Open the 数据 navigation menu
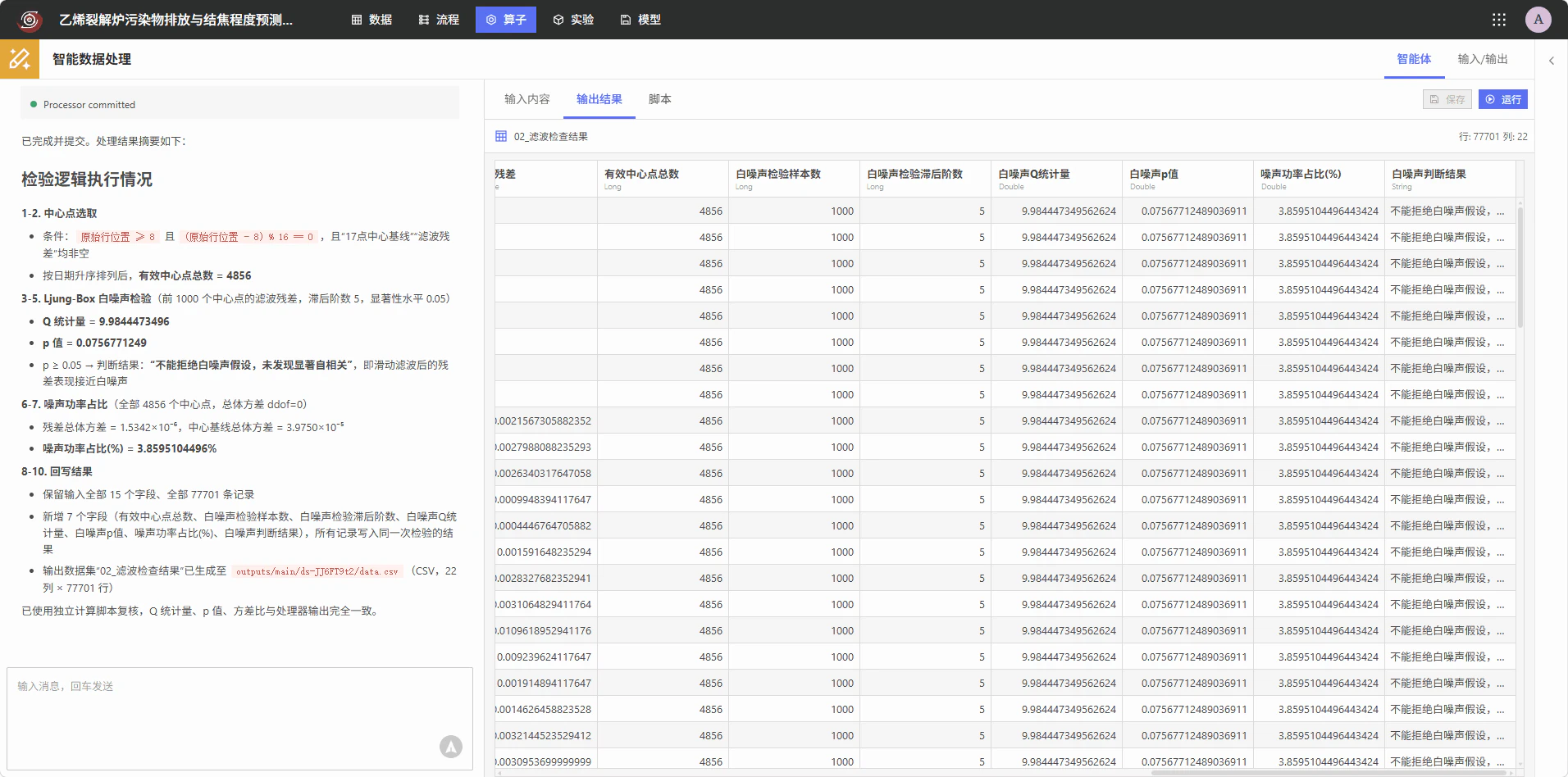Image resolution: width=1568 pixels, height=777 pixels. (x=371, y=20)
